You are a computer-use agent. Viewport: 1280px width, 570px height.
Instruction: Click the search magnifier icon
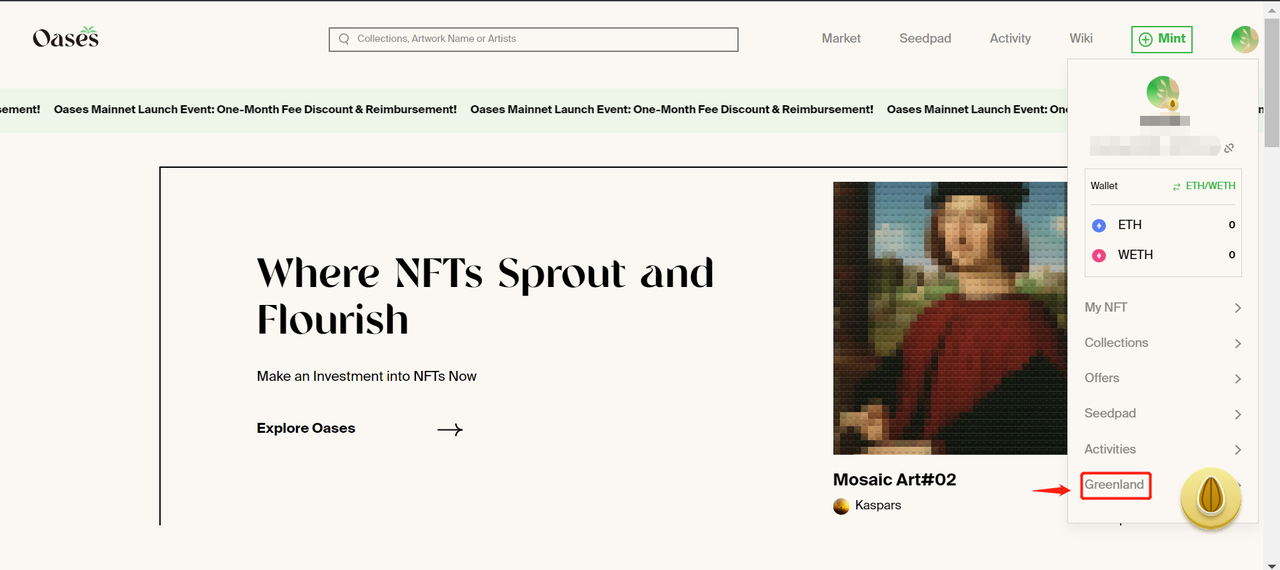[x=345, y=39]
